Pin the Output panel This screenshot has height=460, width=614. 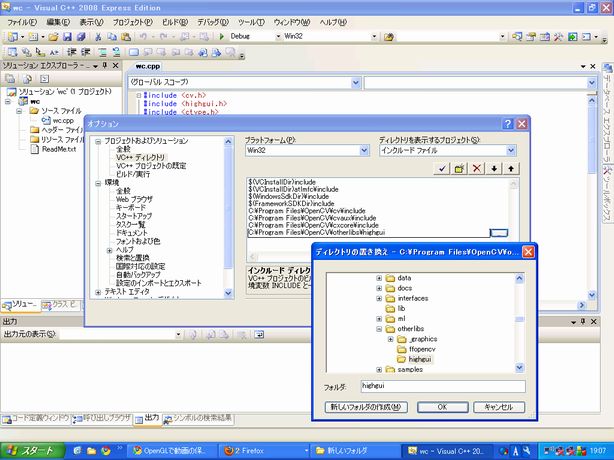(583, 321)
